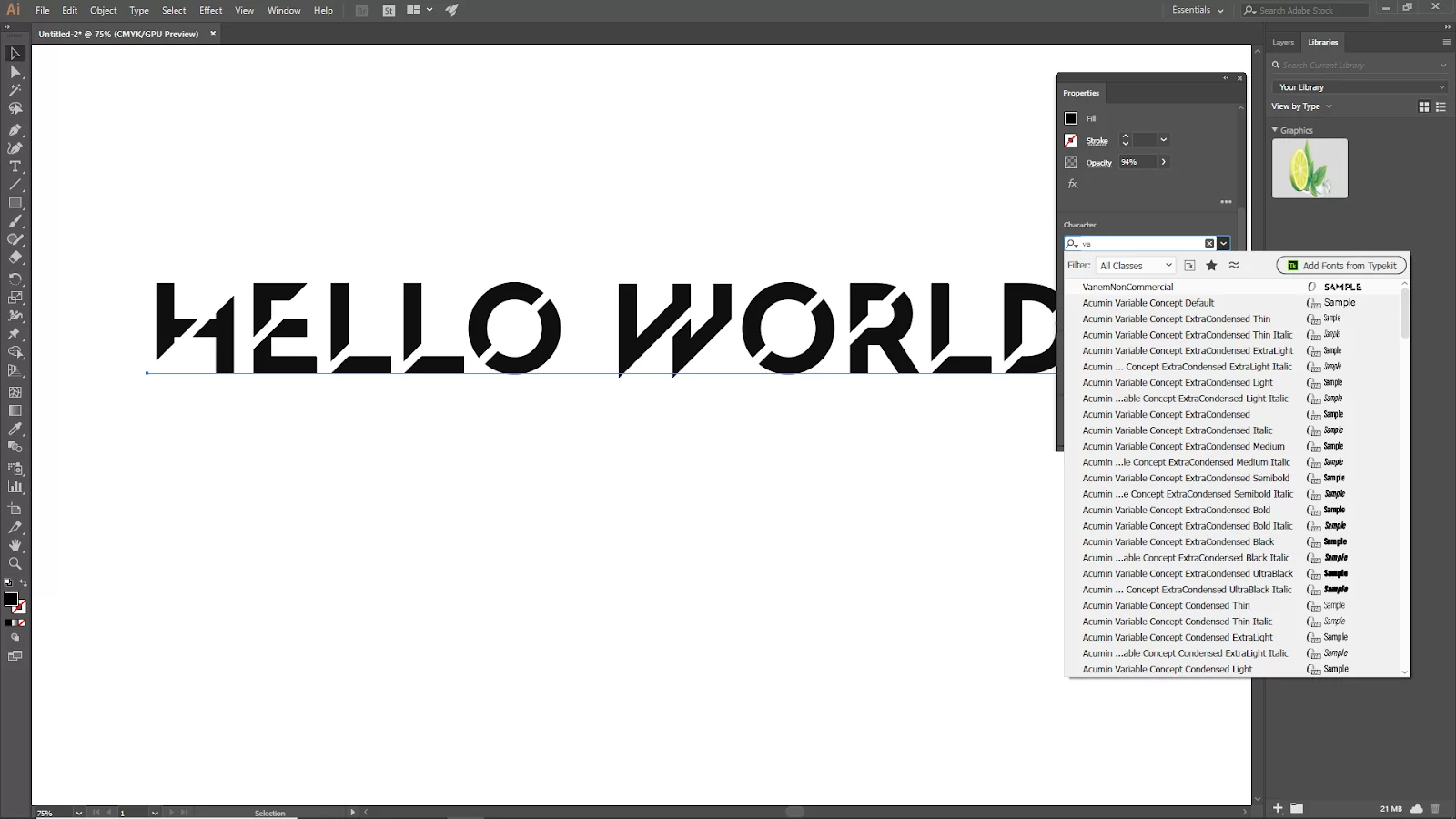Image resolution: width=1456 pixels, height=819 pixels.
Task: Select the Mesh tool
Action: [x=15, y=392]
